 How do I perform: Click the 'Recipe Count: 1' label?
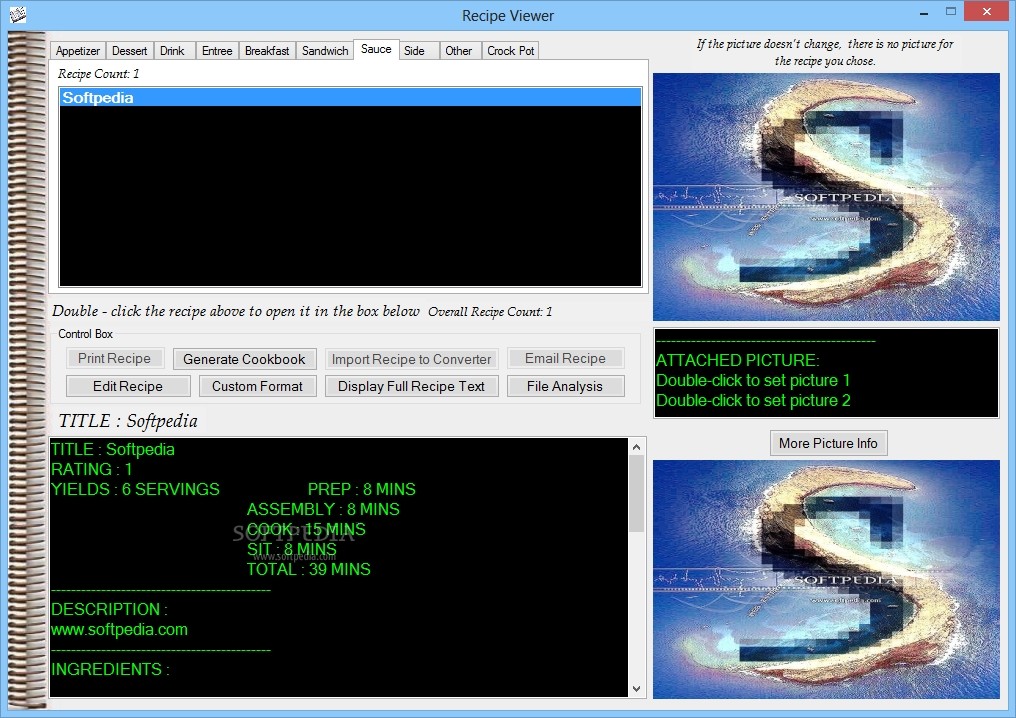98,74
